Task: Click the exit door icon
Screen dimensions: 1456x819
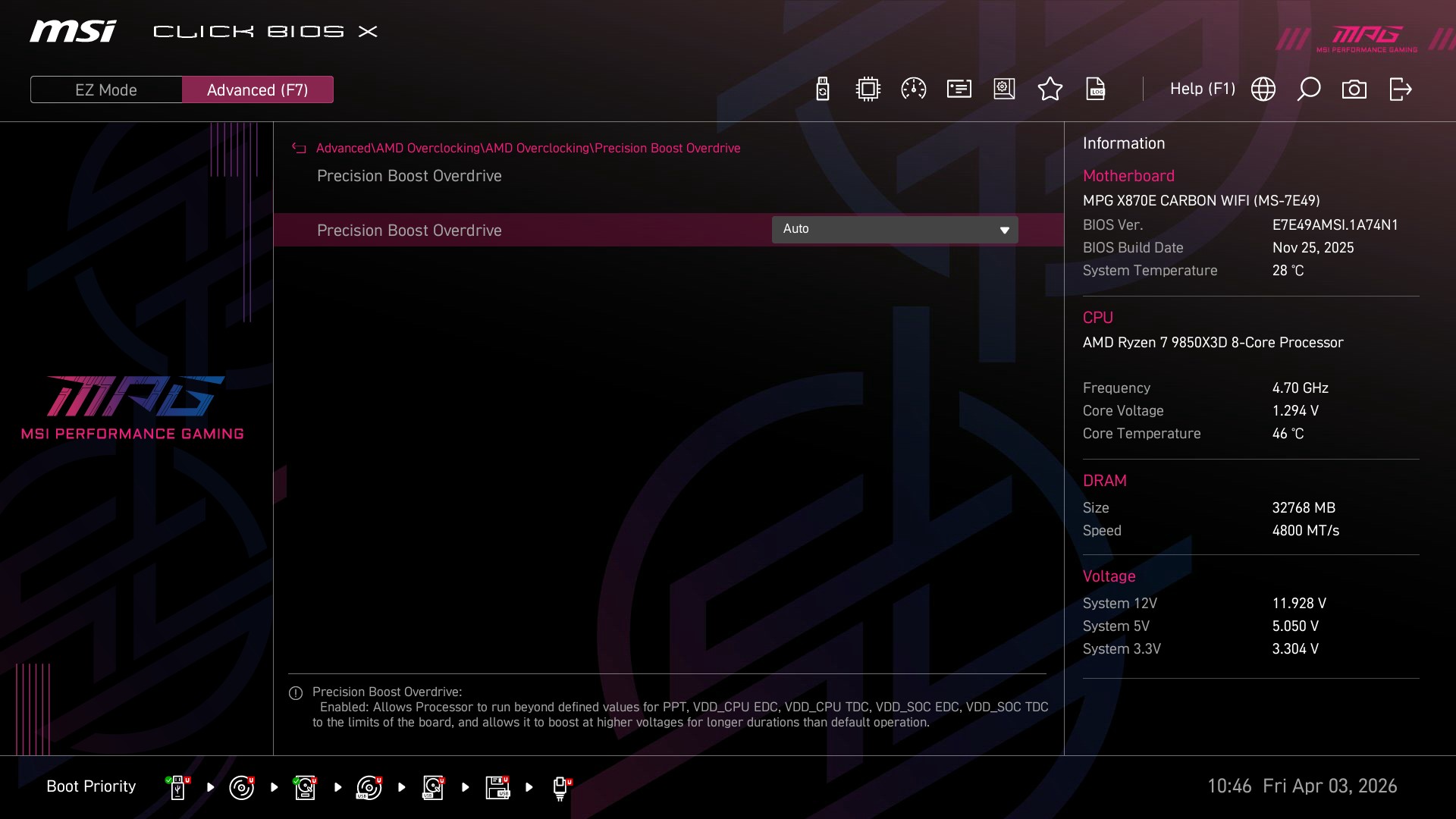Action: coord(1400,89)
